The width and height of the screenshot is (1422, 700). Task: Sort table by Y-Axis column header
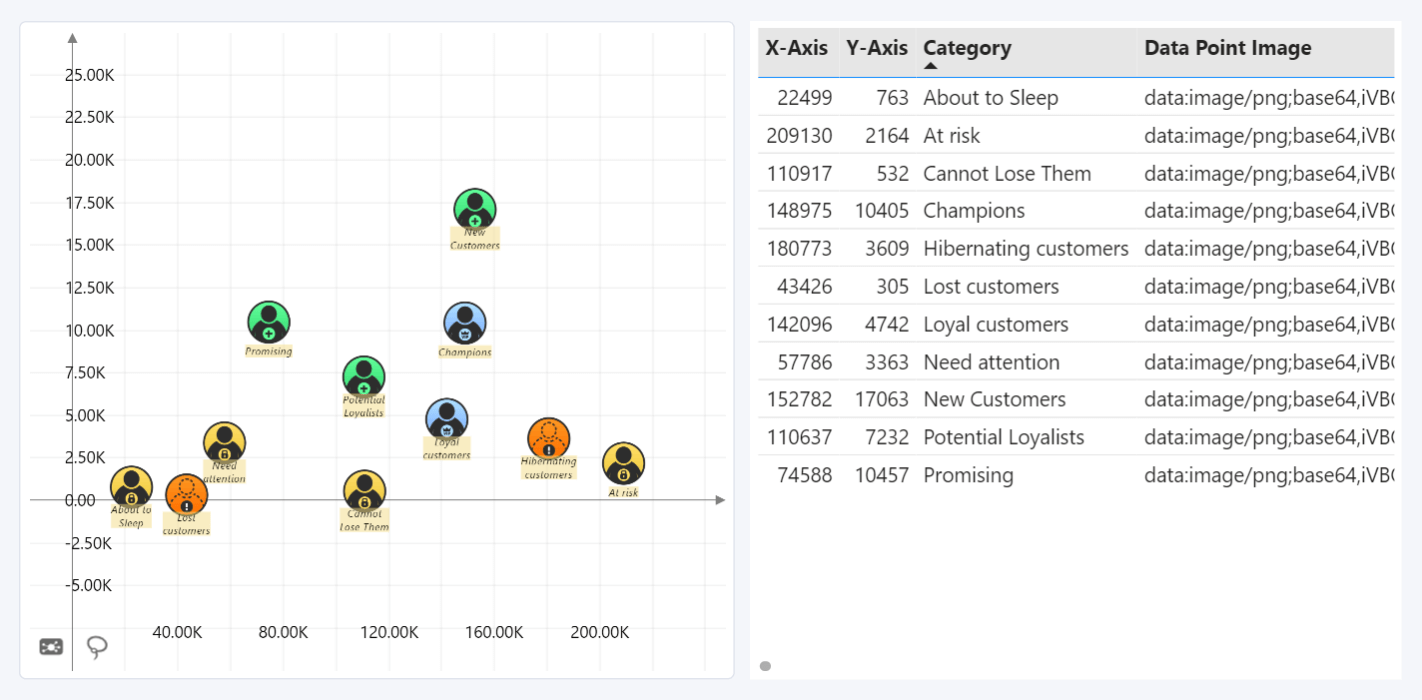[x=876, y=48]
